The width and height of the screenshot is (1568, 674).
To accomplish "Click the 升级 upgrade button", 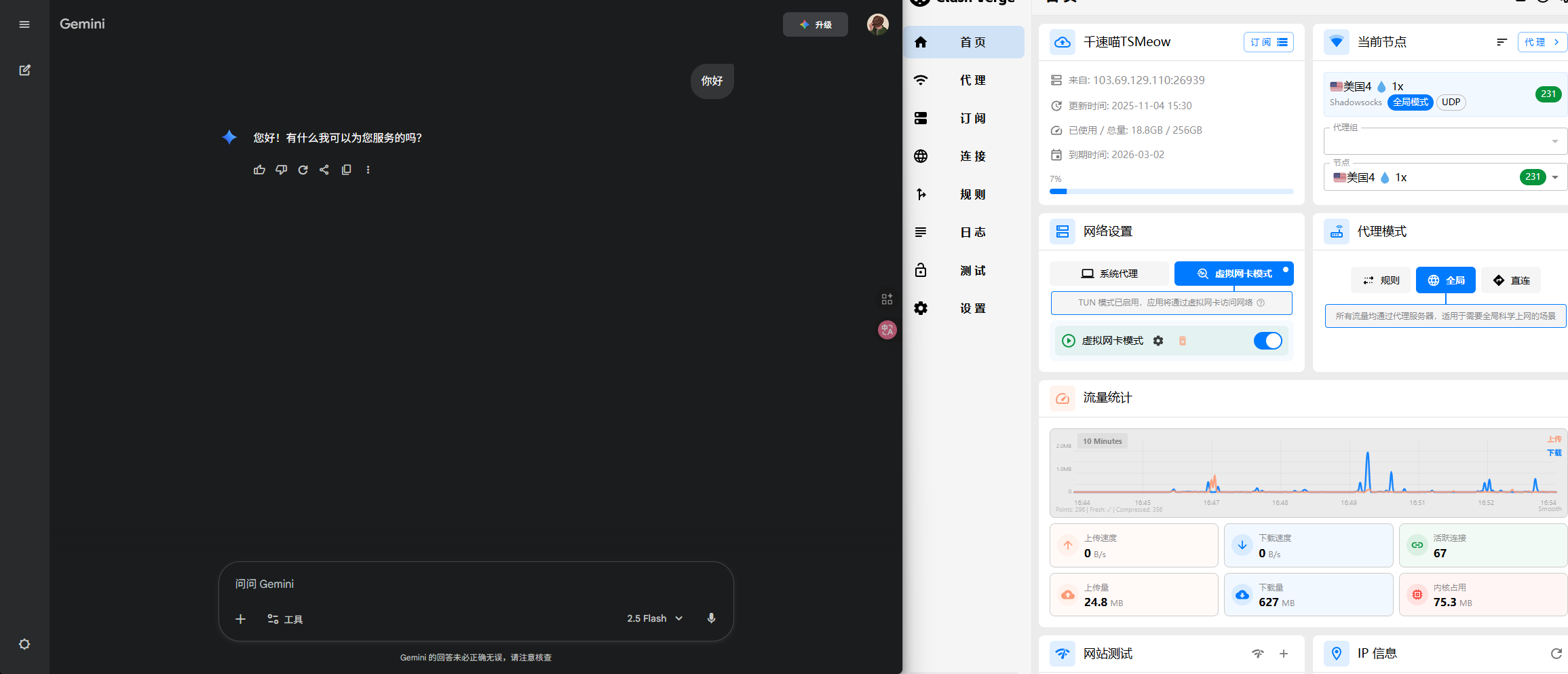I will (815, 24).
